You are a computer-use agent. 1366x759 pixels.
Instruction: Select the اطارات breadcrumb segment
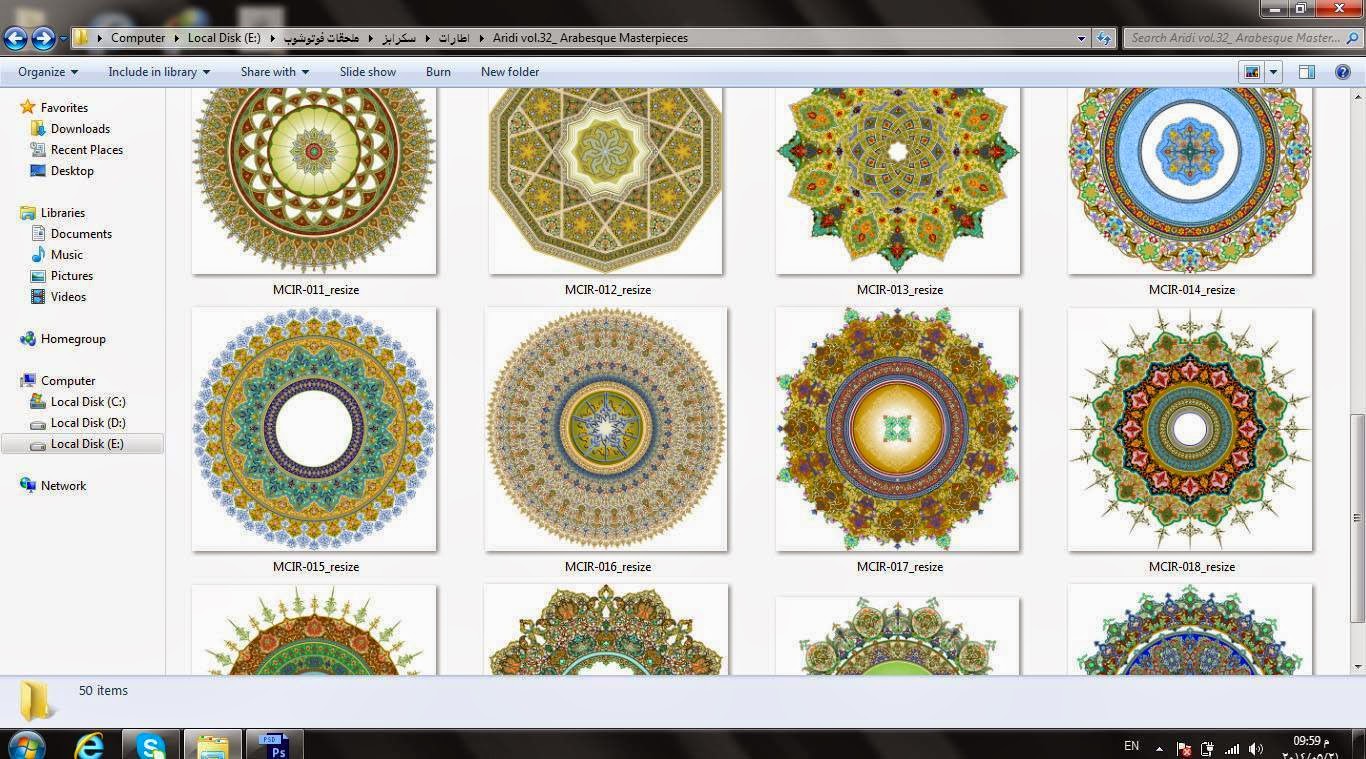(453, 38)
